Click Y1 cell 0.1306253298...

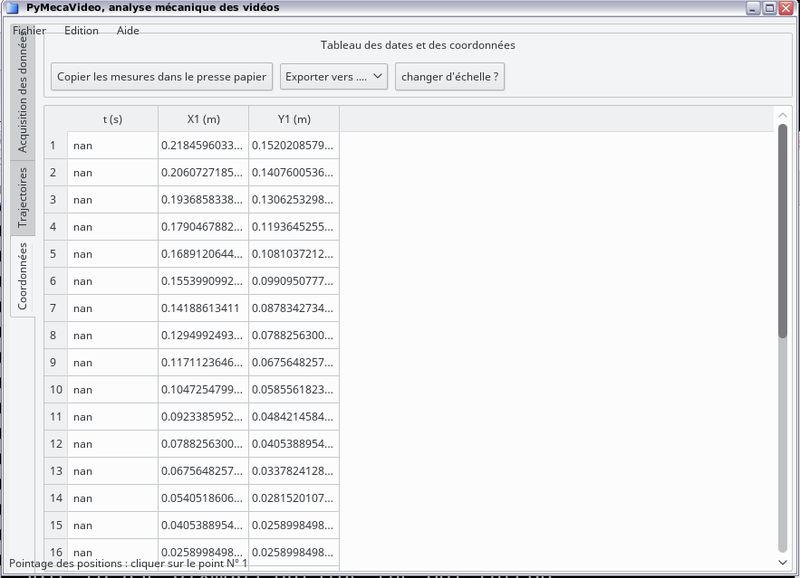[x=294, y=199]
